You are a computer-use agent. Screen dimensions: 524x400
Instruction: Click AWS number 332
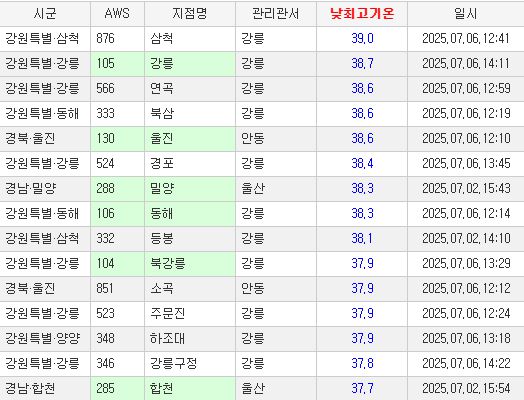[105, 239]
